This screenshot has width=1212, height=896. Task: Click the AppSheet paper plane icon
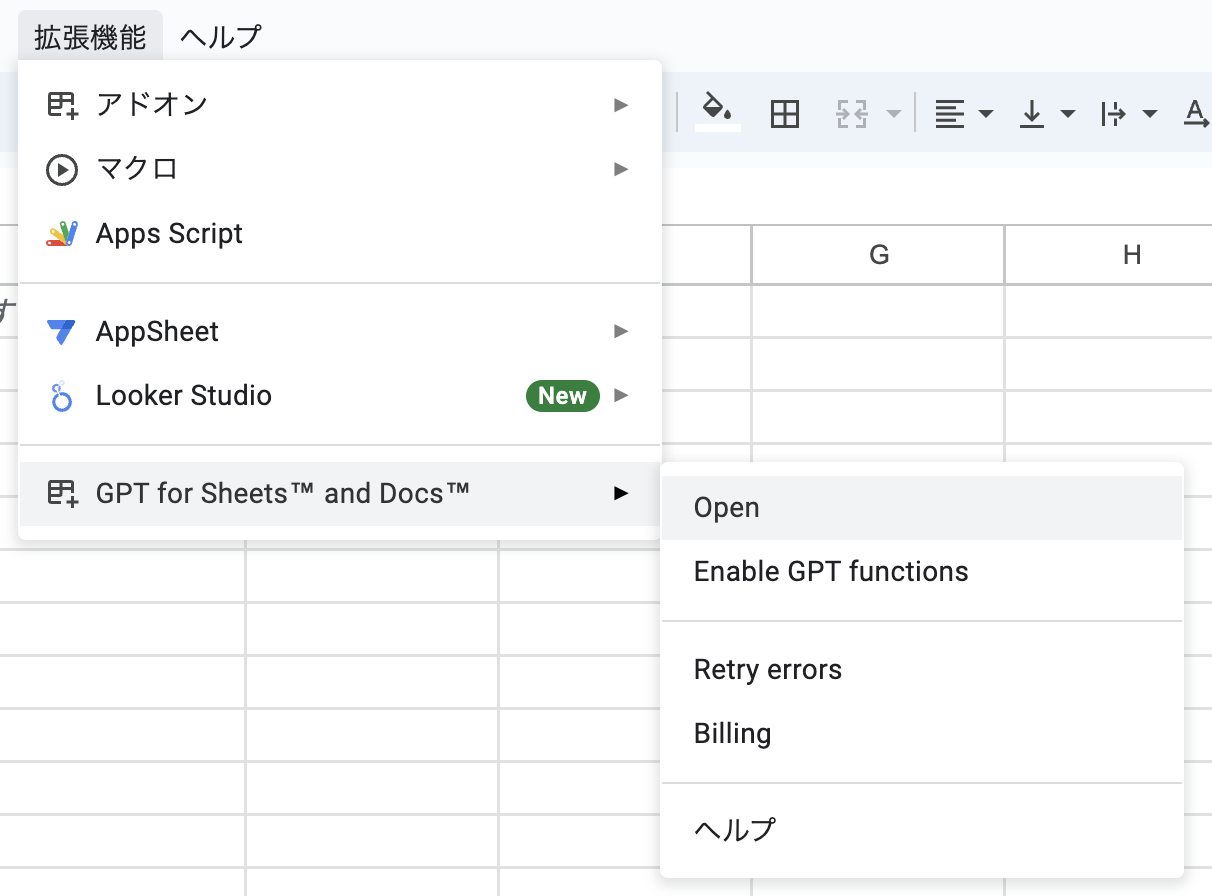coord(62,331)
